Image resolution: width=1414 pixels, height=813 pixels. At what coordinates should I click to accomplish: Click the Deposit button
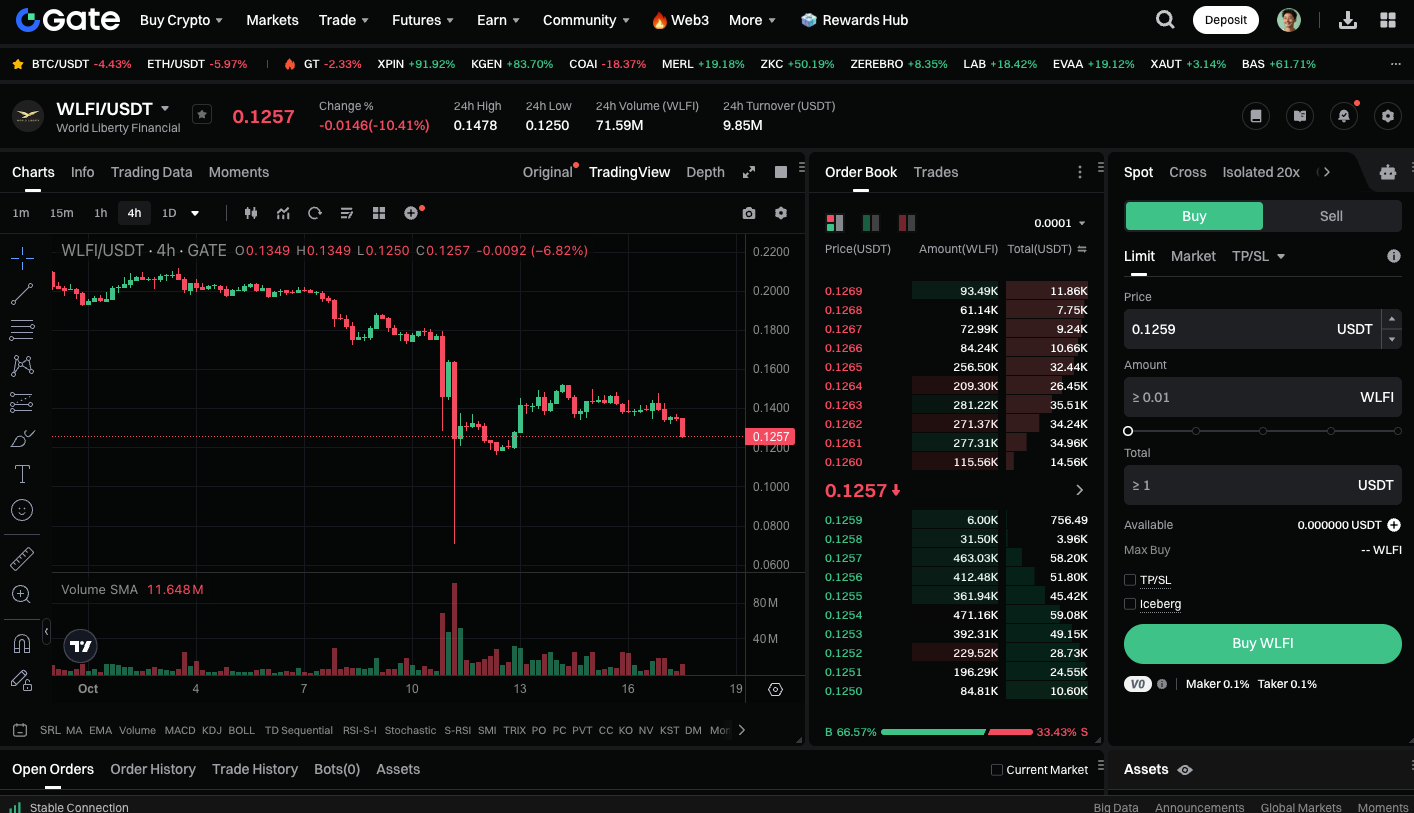[1226, 20]
